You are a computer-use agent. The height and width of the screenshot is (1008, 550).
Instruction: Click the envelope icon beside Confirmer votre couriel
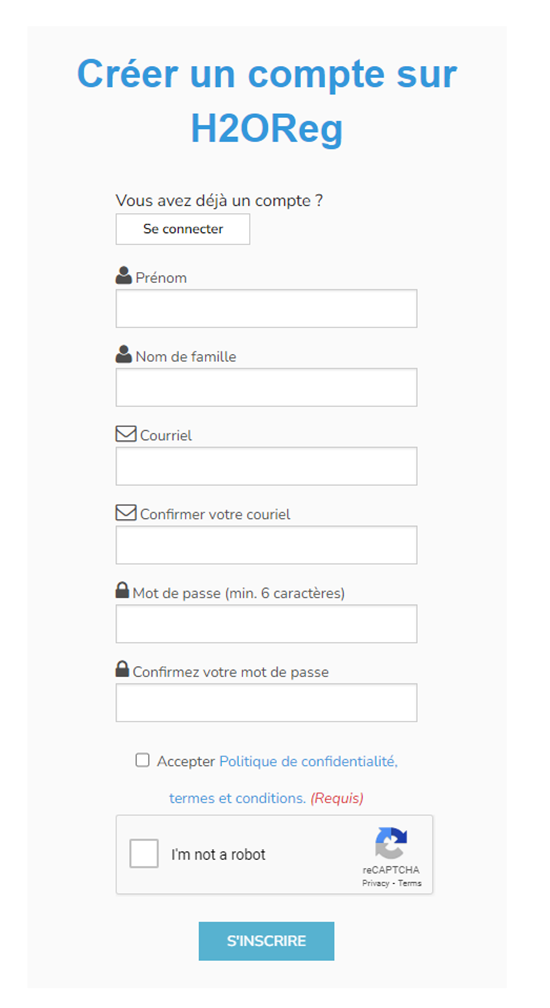click(x=126, y=512)
